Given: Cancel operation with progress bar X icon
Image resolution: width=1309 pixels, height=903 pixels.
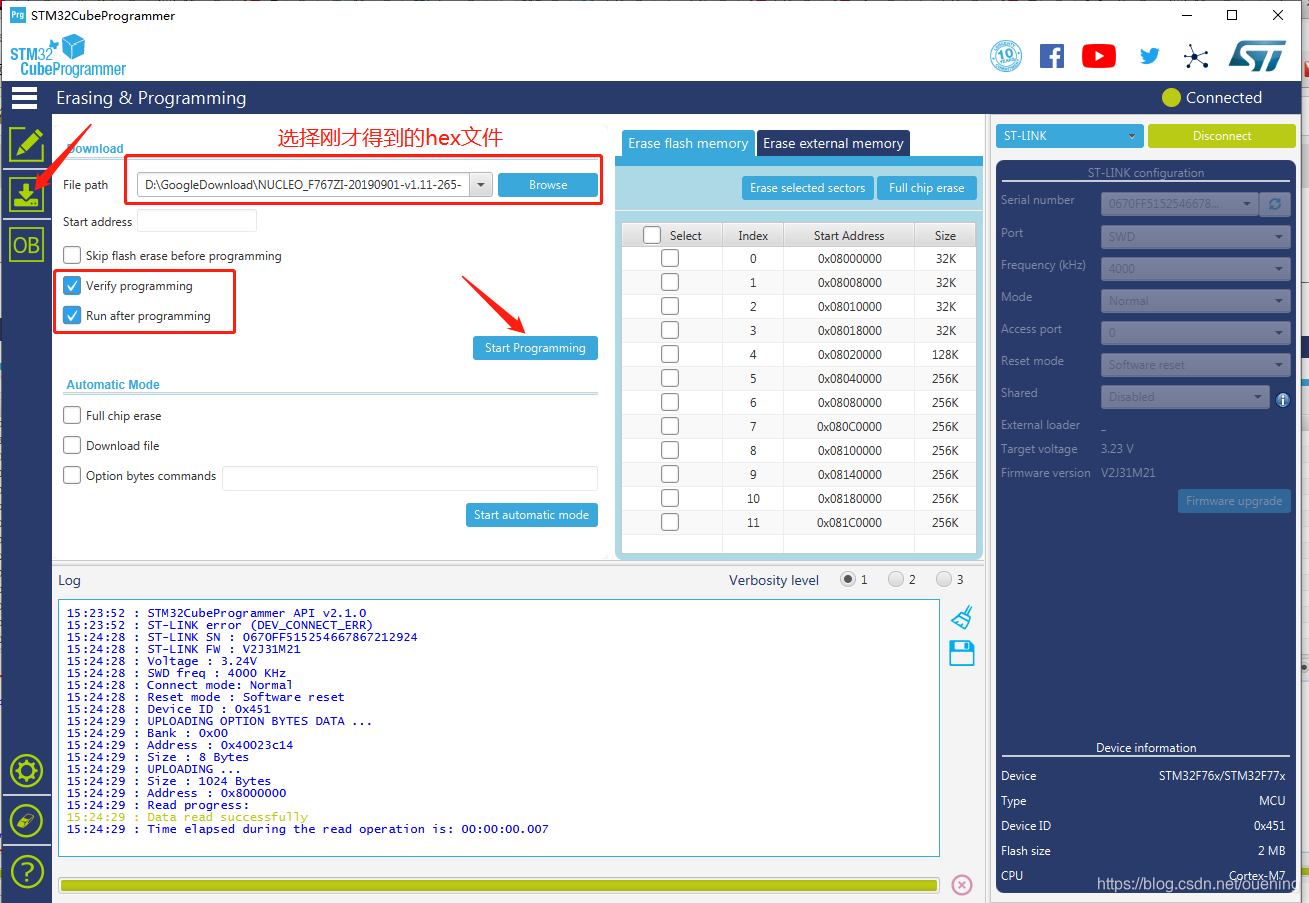Looking at the screenshot, I should (961, 884).
